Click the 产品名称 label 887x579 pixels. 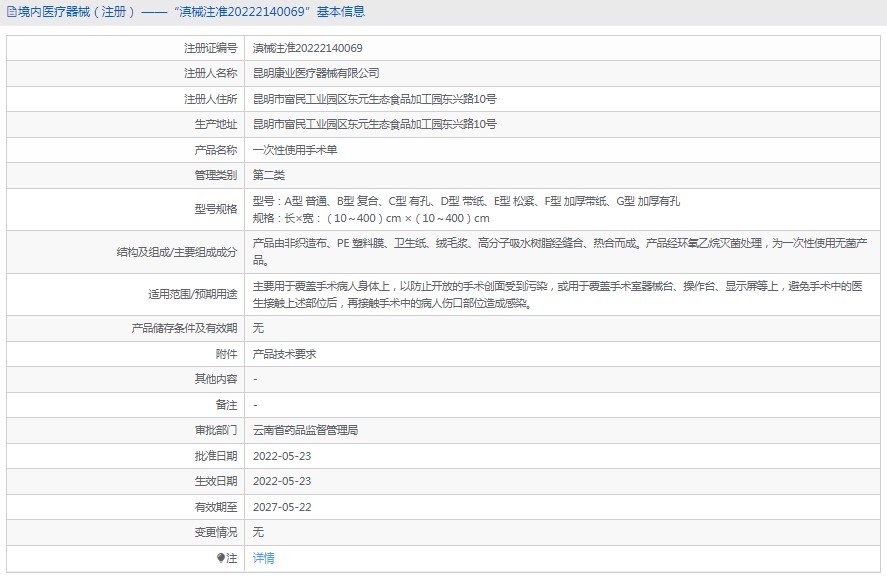216,150
